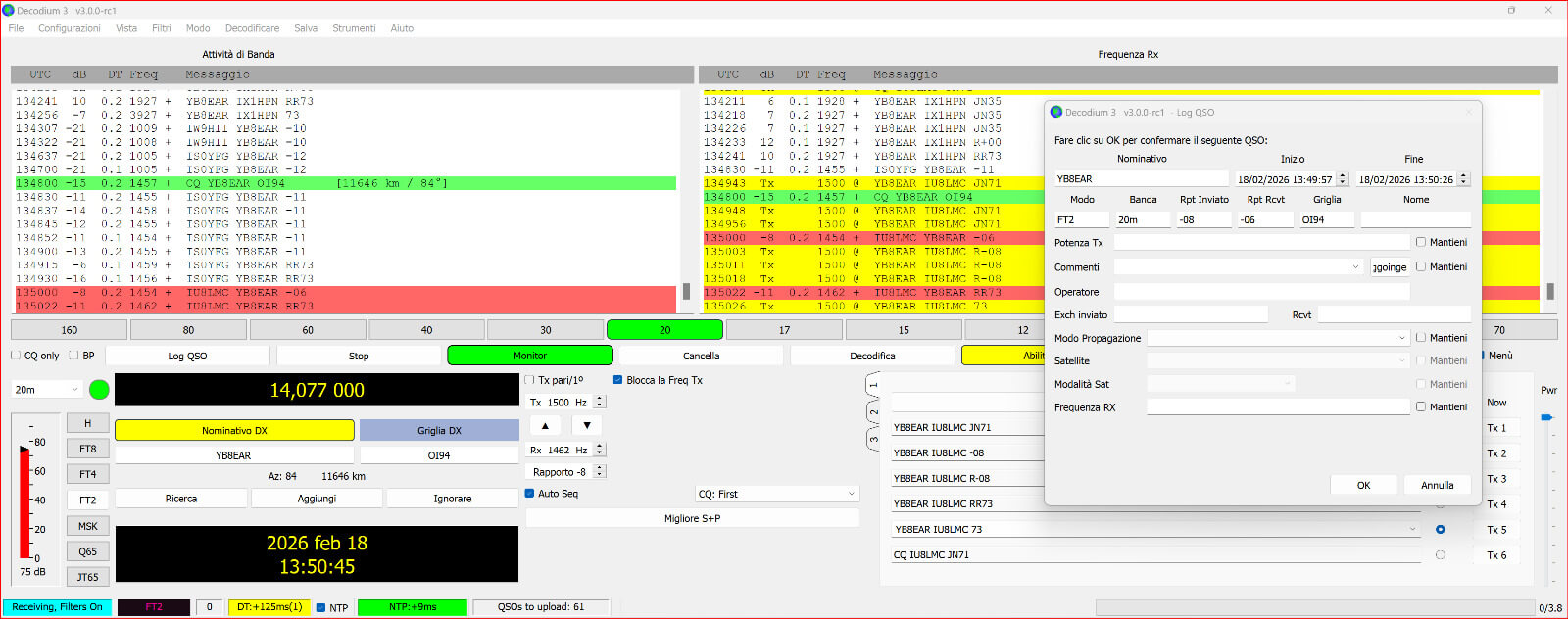Click the green status indicator circle beside 20m
Image resolution: width=1568 pixels, height=619 pixels.
[99, 390]
